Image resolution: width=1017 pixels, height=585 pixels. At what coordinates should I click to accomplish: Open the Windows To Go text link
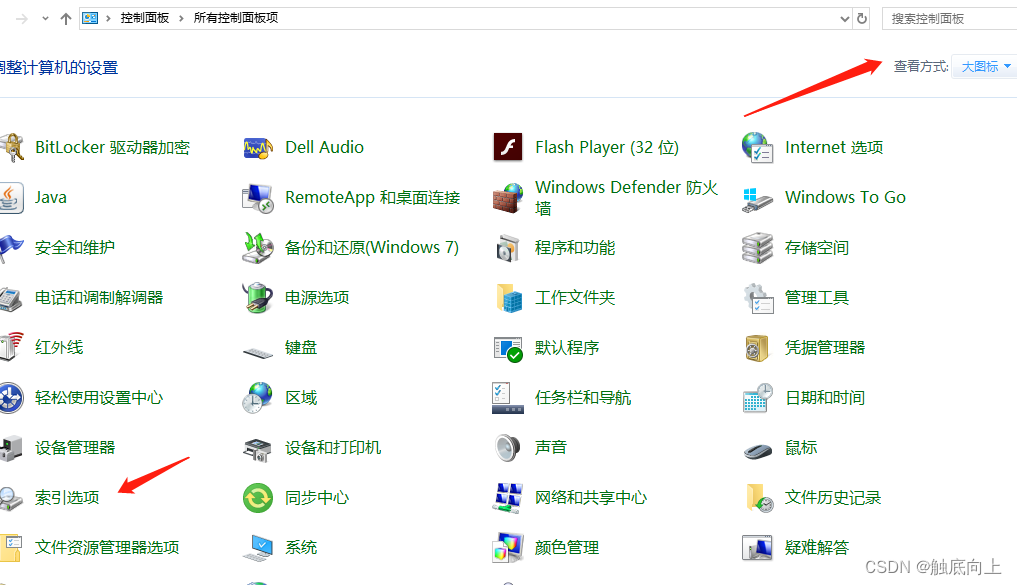click(845, 198)
